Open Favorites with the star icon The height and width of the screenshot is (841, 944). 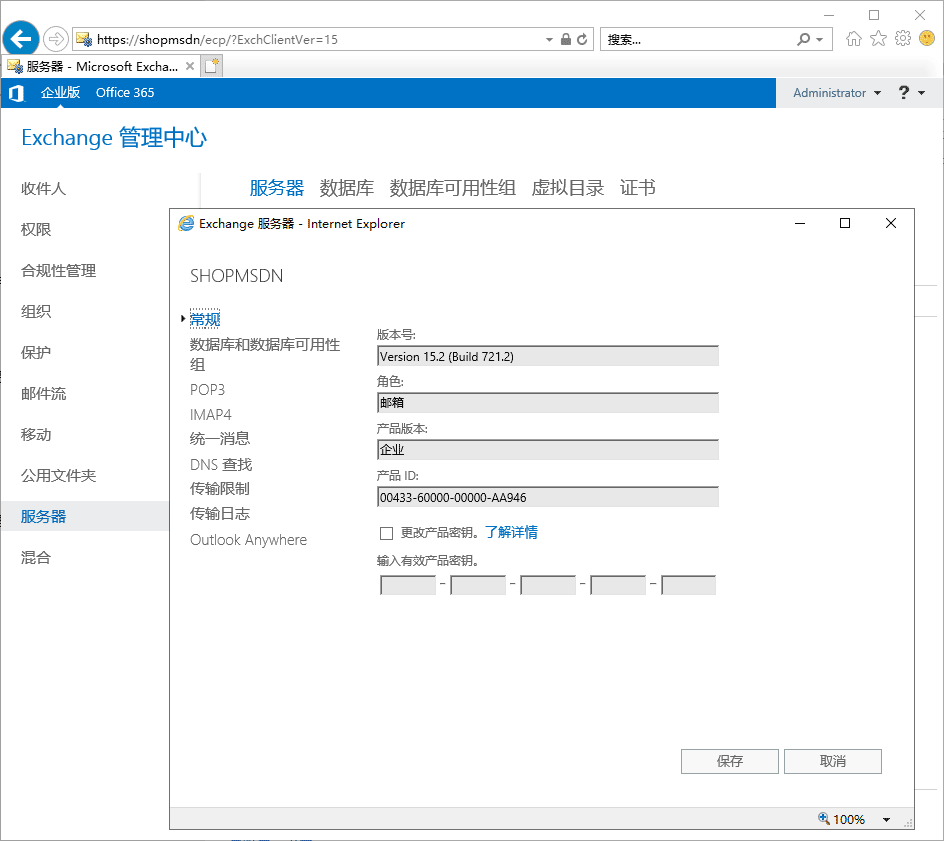(x=878, y=39)
